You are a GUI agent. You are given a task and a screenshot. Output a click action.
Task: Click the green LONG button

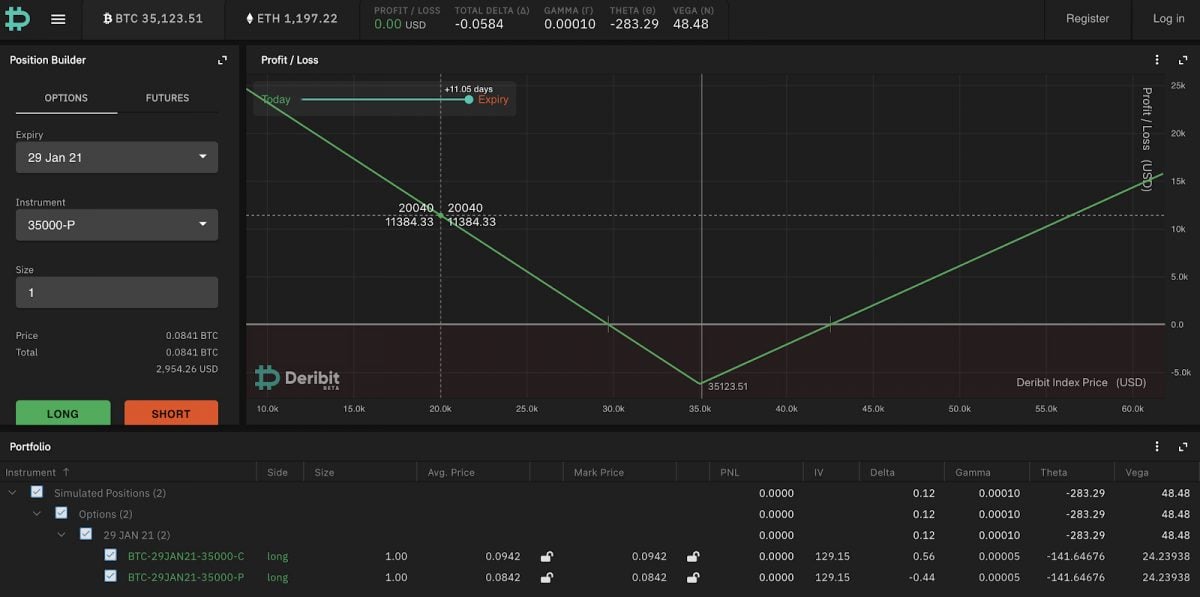tap(62, 413)
